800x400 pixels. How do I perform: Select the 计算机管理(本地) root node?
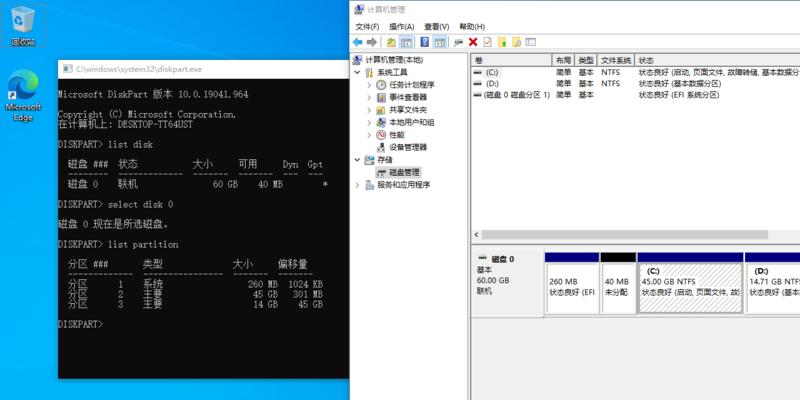(394, 60)
